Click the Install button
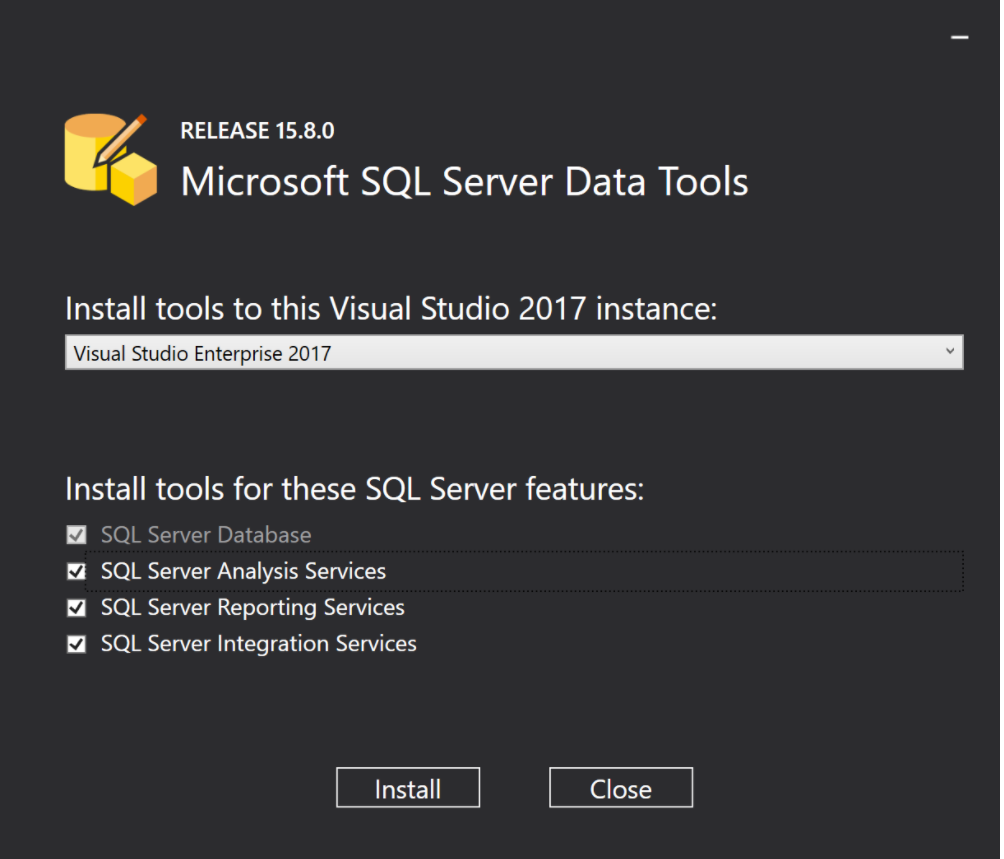 tap(407, 787)
